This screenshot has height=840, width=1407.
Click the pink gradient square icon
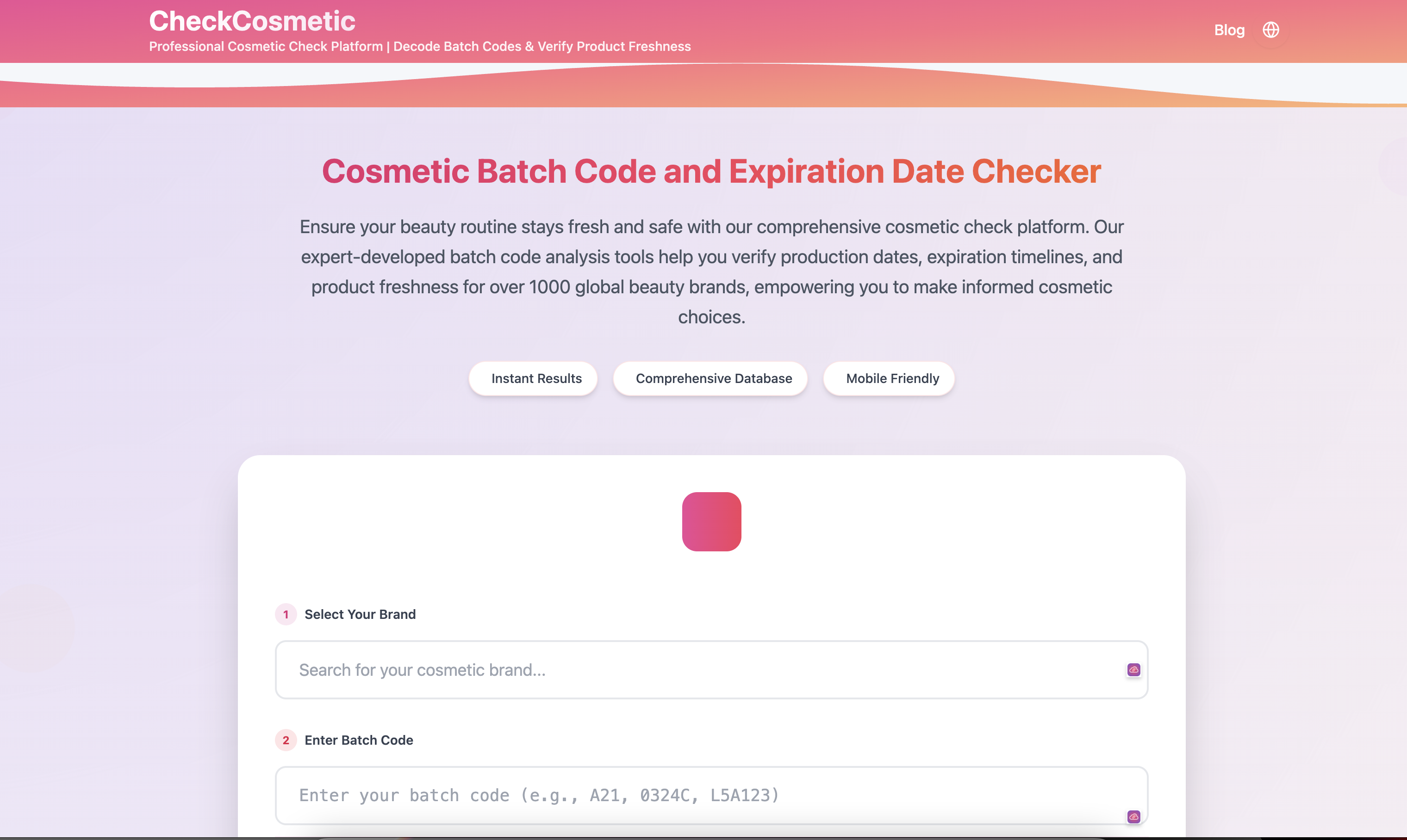point(711,521)
